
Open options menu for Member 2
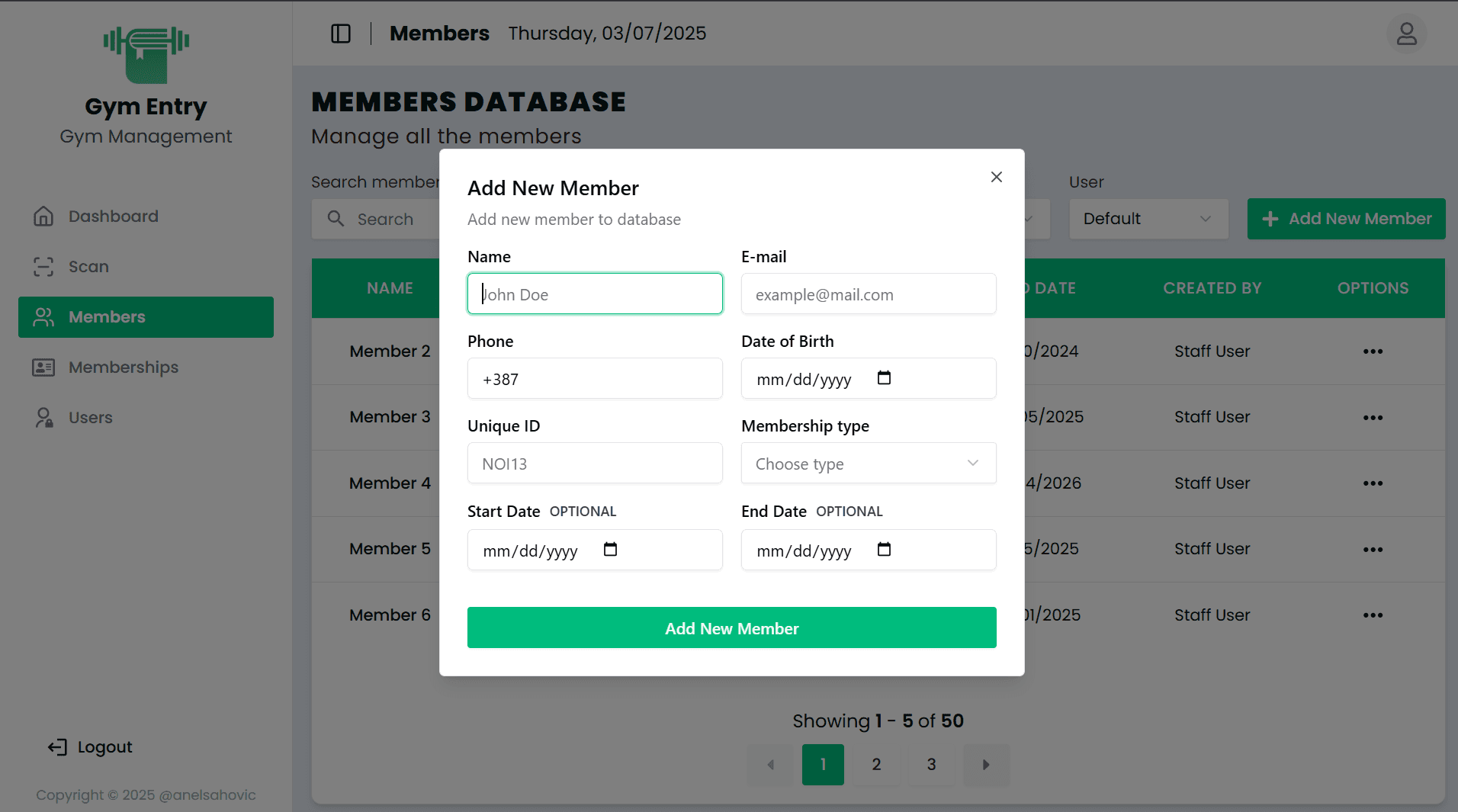1373,351
